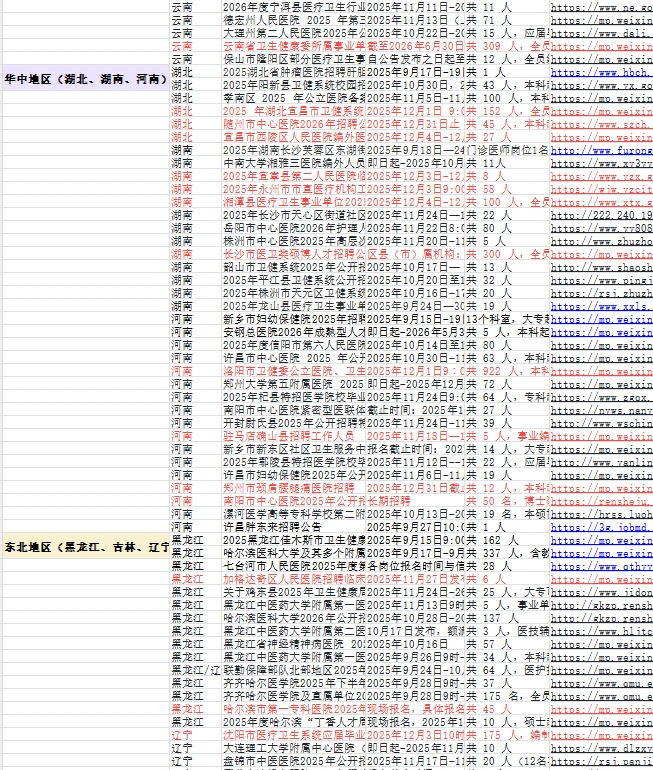The height and width of the screenshot is (770, 653).
Task: Click cell 2025年湖南长沙芙蓉区东湖街
Action: point(294,150)
